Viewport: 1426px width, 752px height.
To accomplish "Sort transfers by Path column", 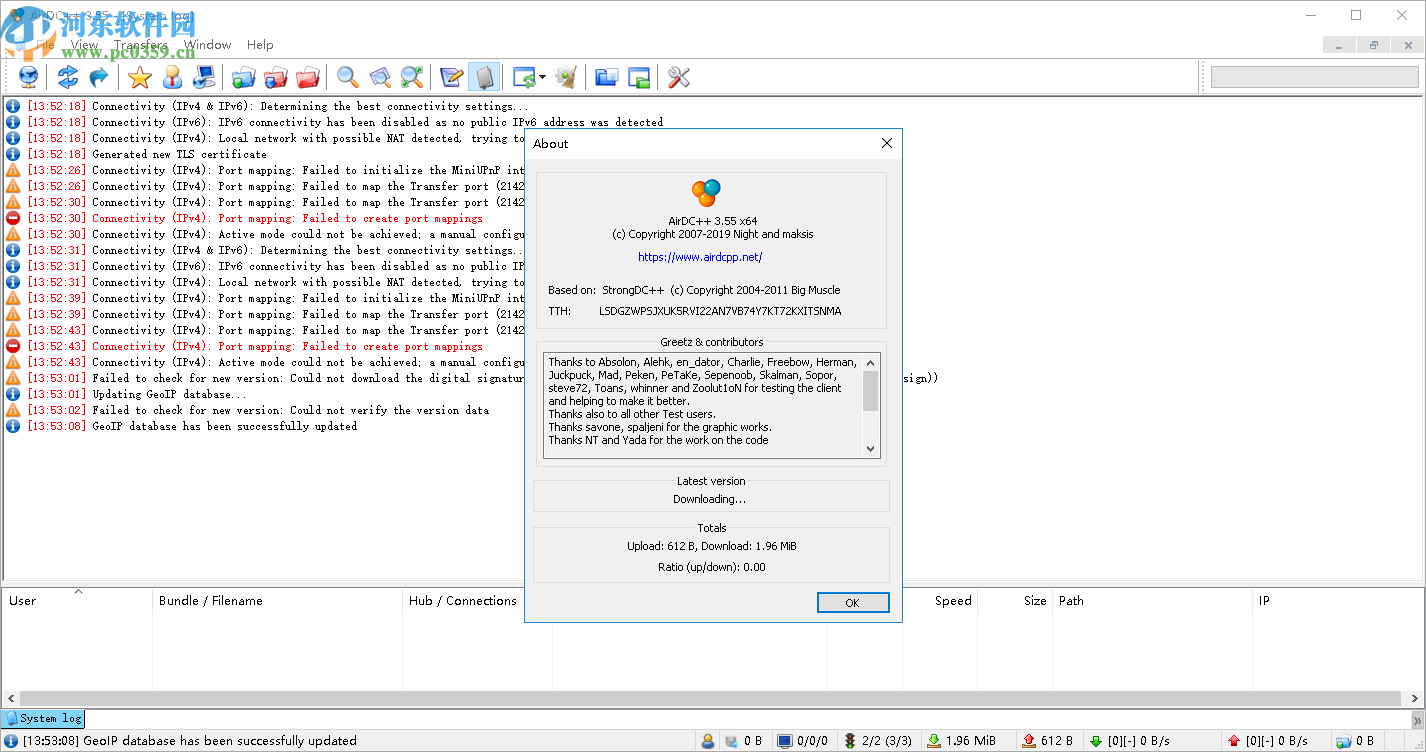I will tap(1152, 601).
